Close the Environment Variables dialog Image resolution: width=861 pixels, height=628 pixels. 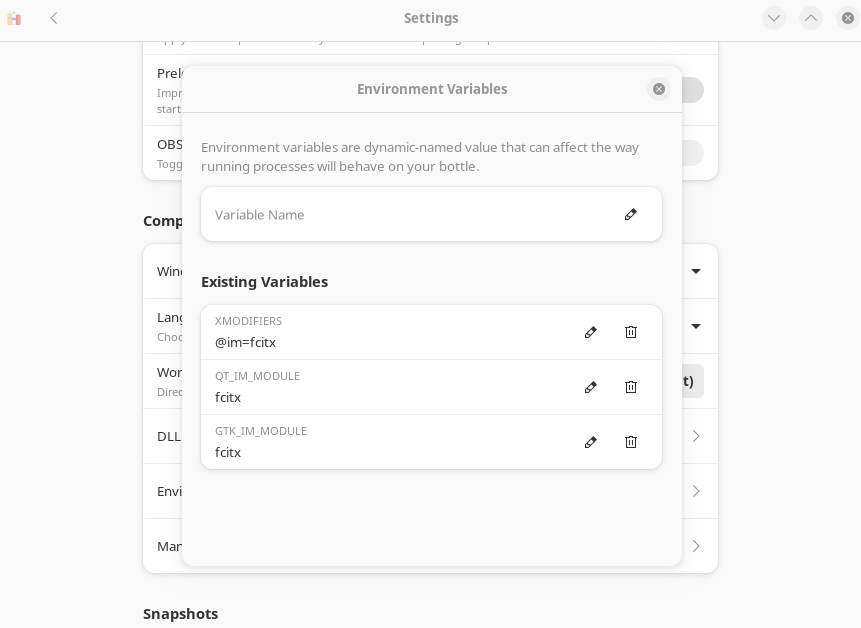point(659,89)
